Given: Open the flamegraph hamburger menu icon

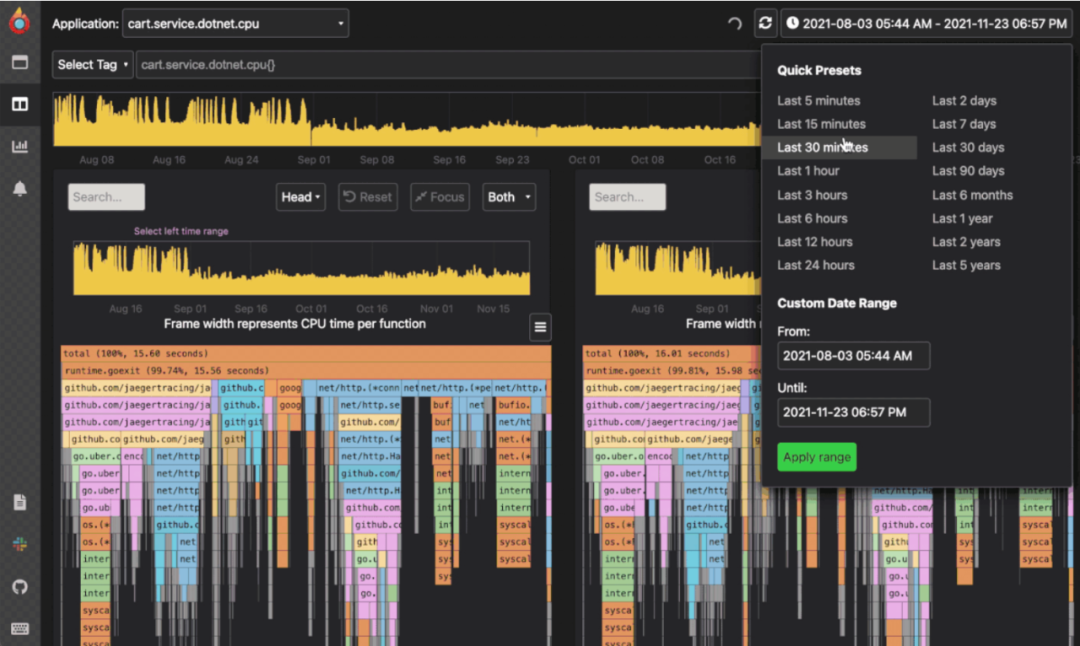Looking at the screenshot, I should coord(540,327).
